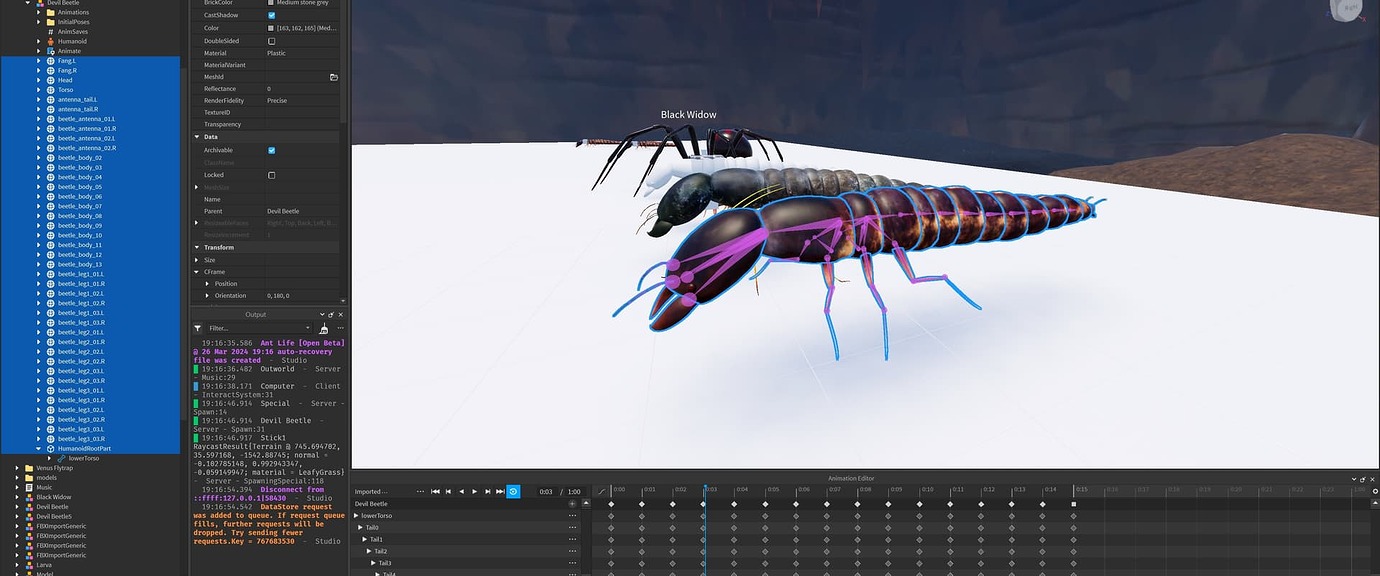Open the Tail1 track options menu
1380x576 pixels.
tap(572, 539)
